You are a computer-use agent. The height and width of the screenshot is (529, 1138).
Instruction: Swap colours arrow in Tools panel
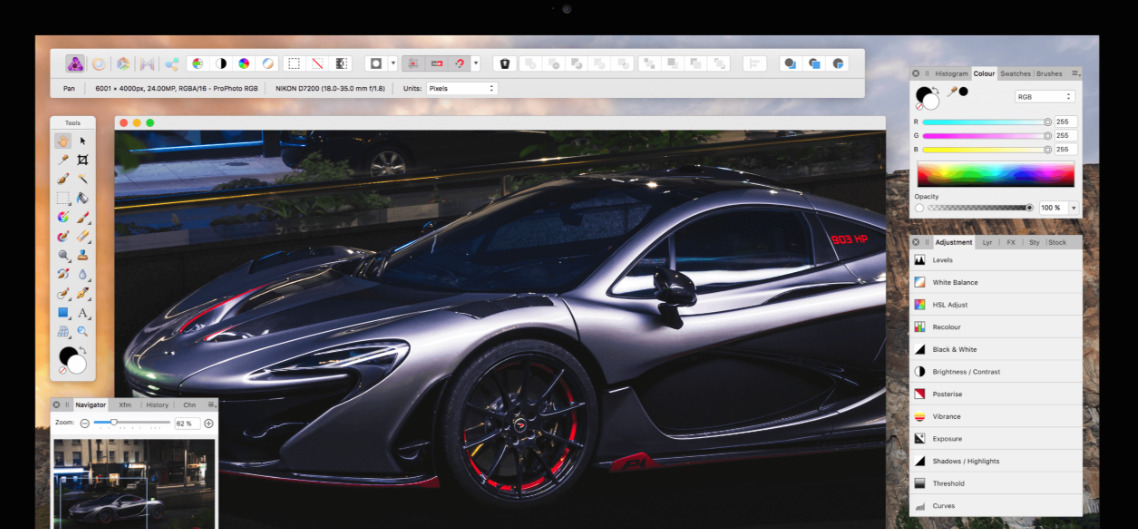click(83, 351)
